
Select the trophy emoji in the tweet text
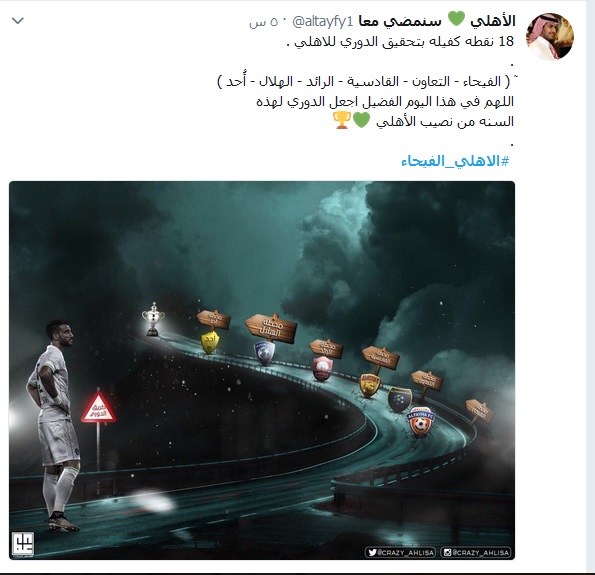pyautogui.click(x=342, y=120)
